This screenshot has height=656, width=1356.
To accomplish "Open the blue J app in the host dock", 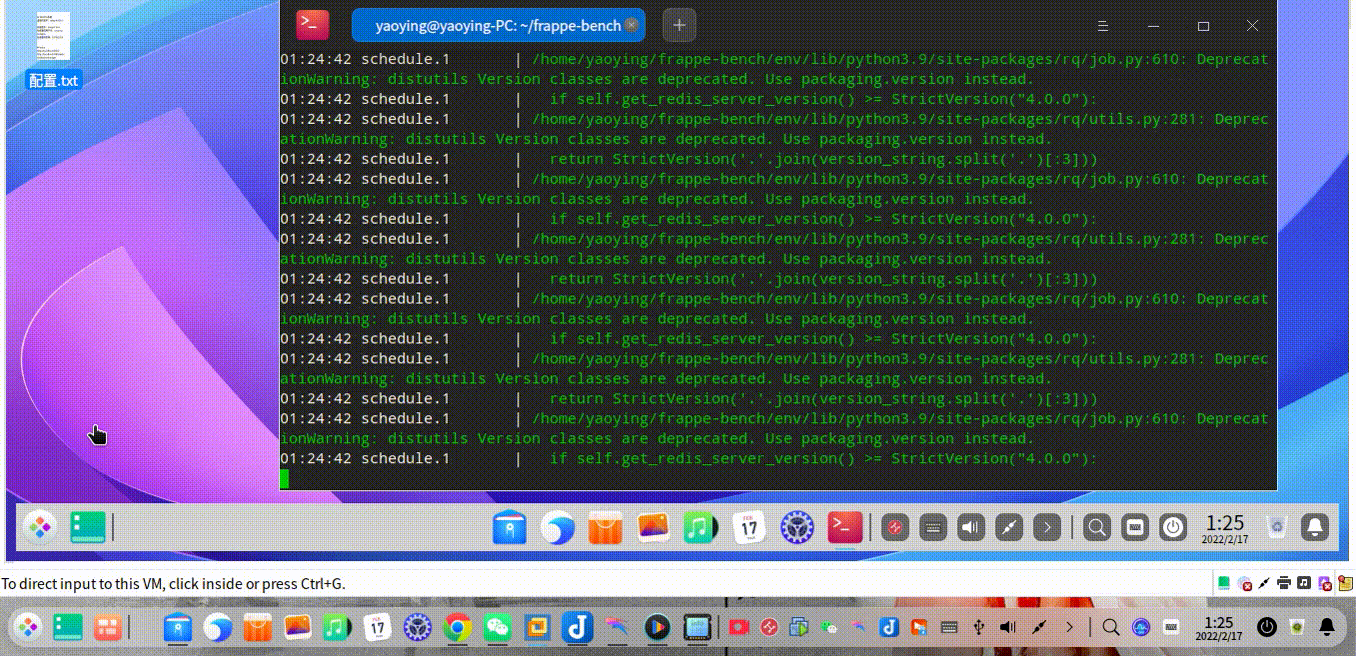I will [x=576, y=627].
